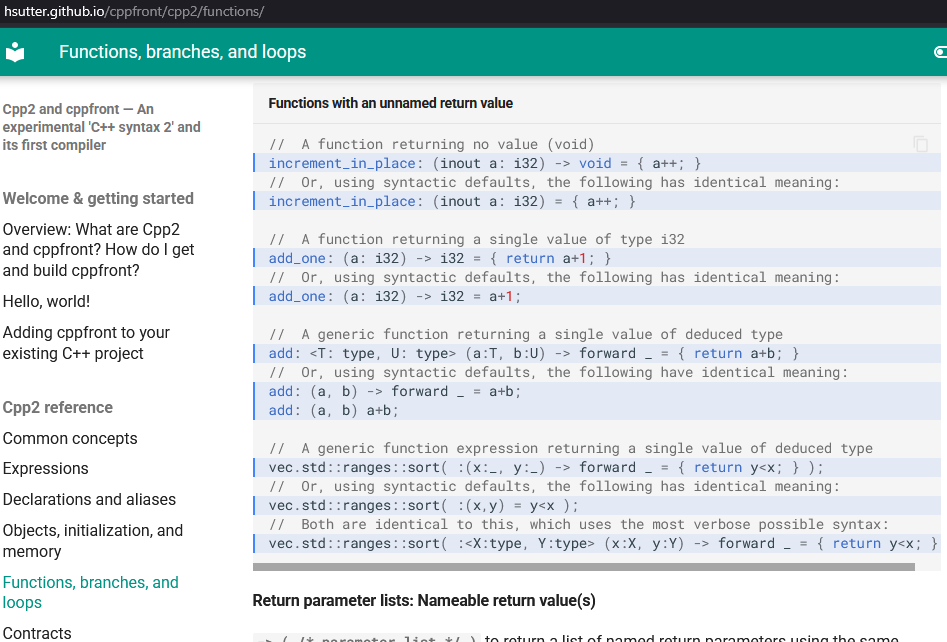Click code line 'add: (a, b) -> forward _ = a+b;'
The image size is (947, 642).
[x=395, y=391]
